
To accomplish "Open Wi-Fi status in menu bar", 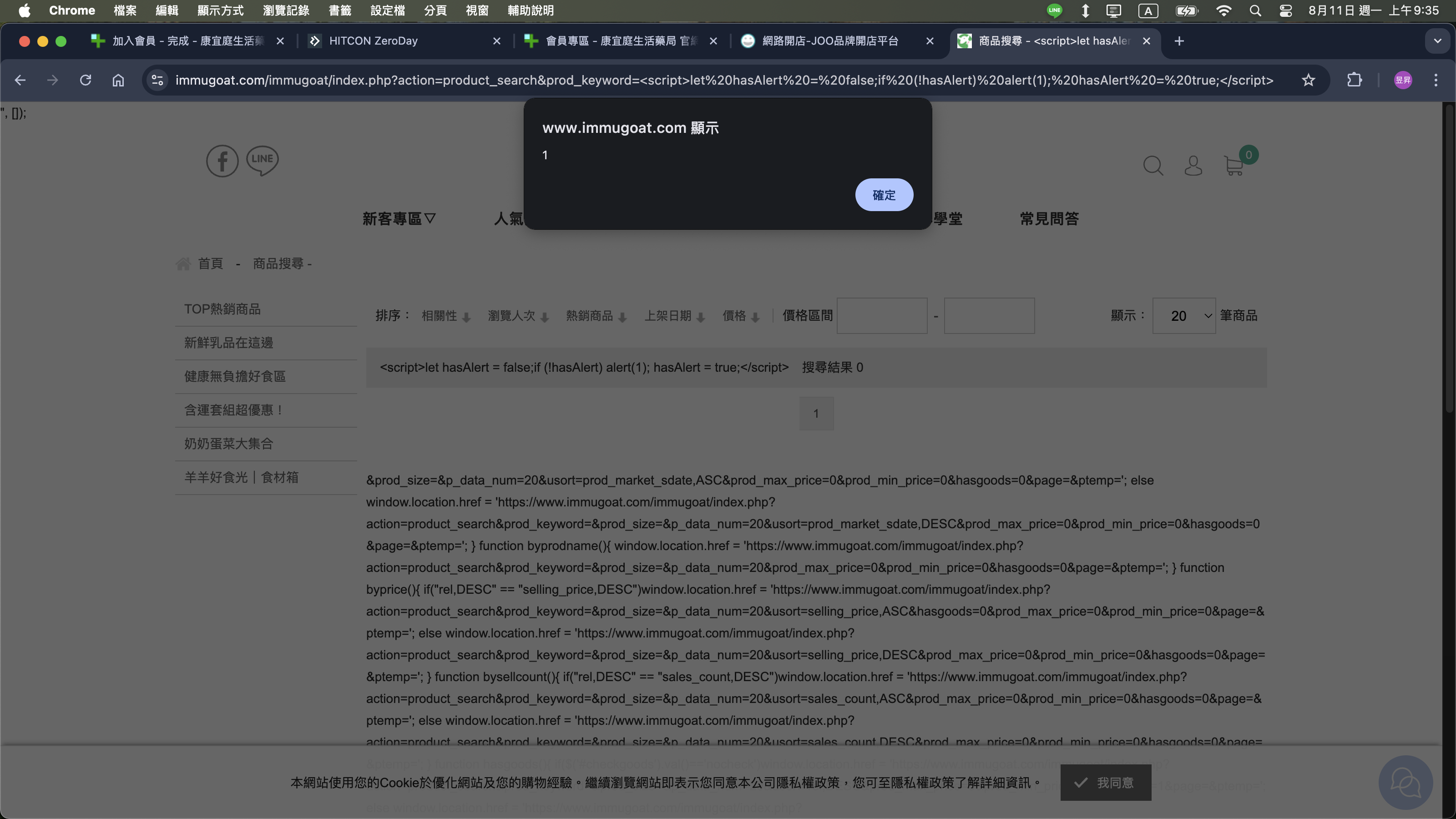I will click(1223, 10).
